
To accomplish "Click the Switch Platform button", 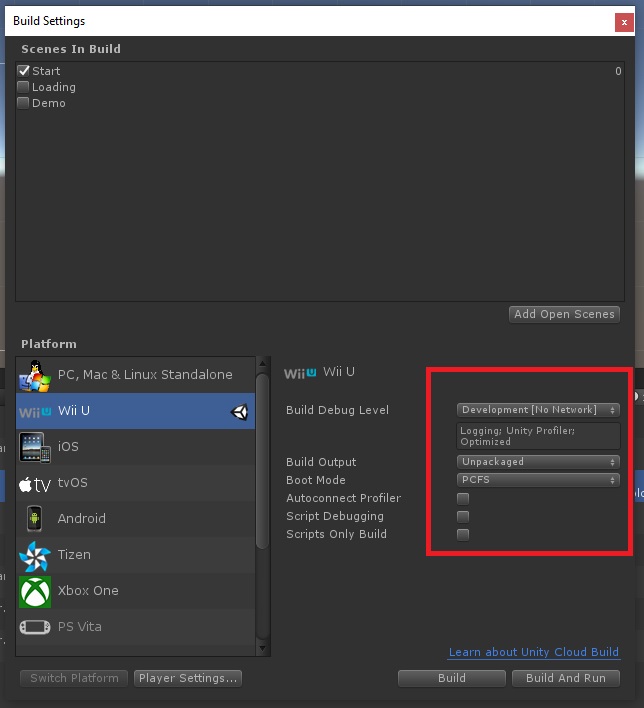I will pos(75,678).
